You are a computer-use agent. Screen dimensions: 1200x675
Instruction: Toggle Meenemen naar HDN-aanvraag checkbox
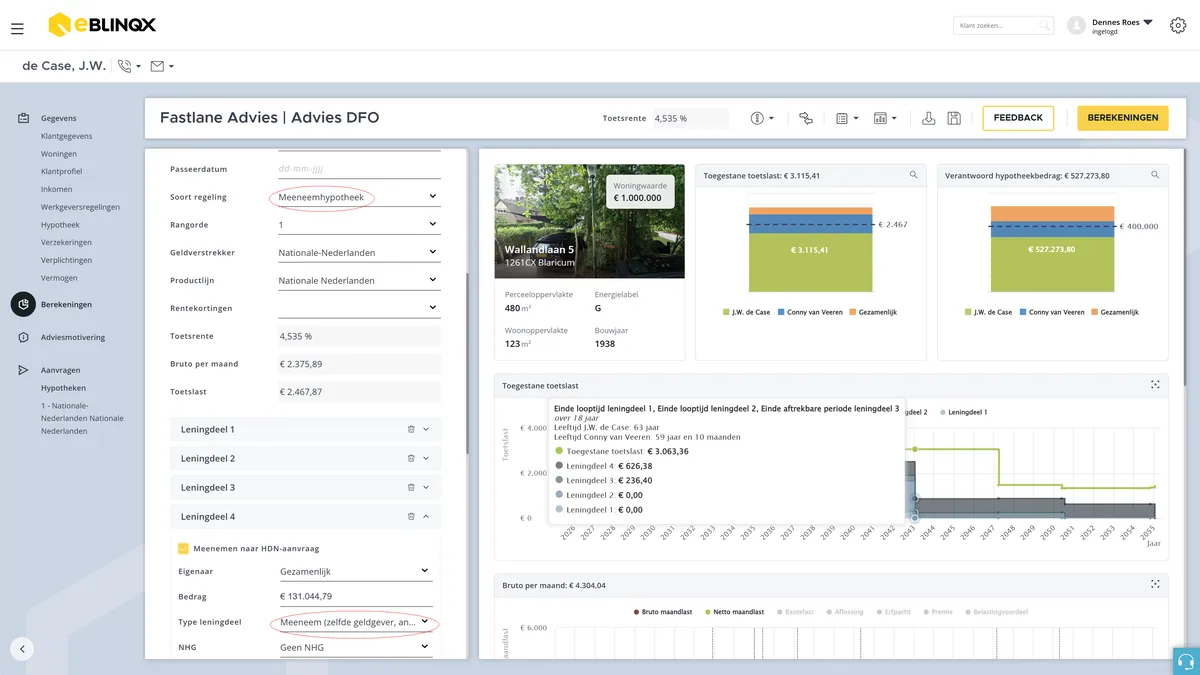(183, 548)
